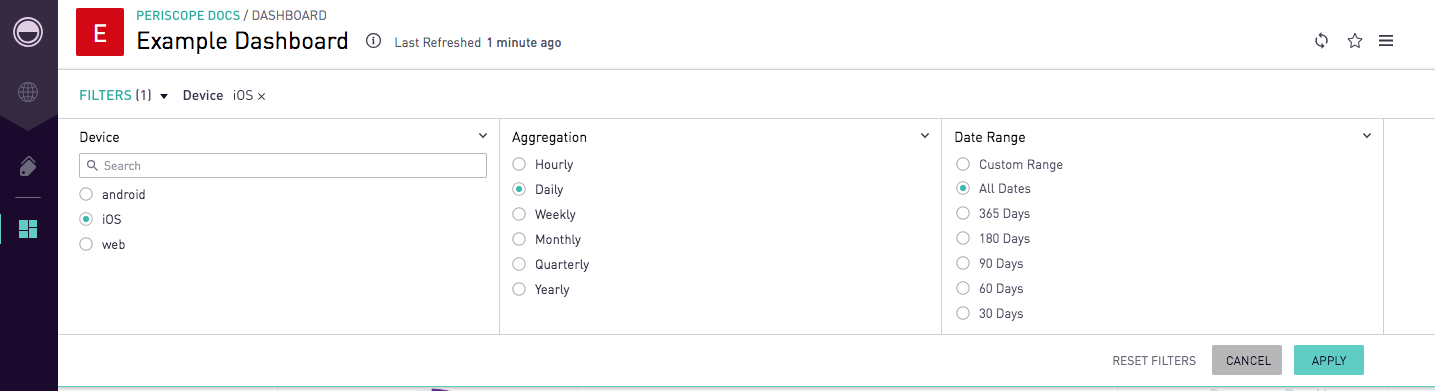1435x391 pixels.
Task: Click the Periscope logo icon in sidebar
Action: [28, 33]
